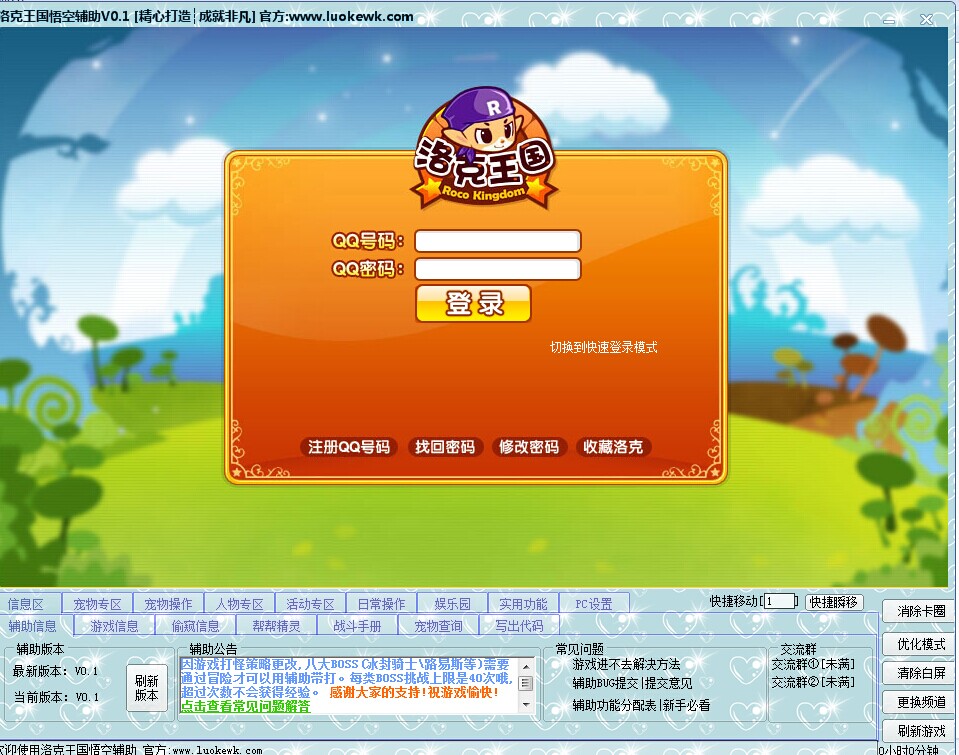This screenshot has width=959, height=755.
Task: Click 收藏洛克 bookmark button
Action: coord(613,447)
